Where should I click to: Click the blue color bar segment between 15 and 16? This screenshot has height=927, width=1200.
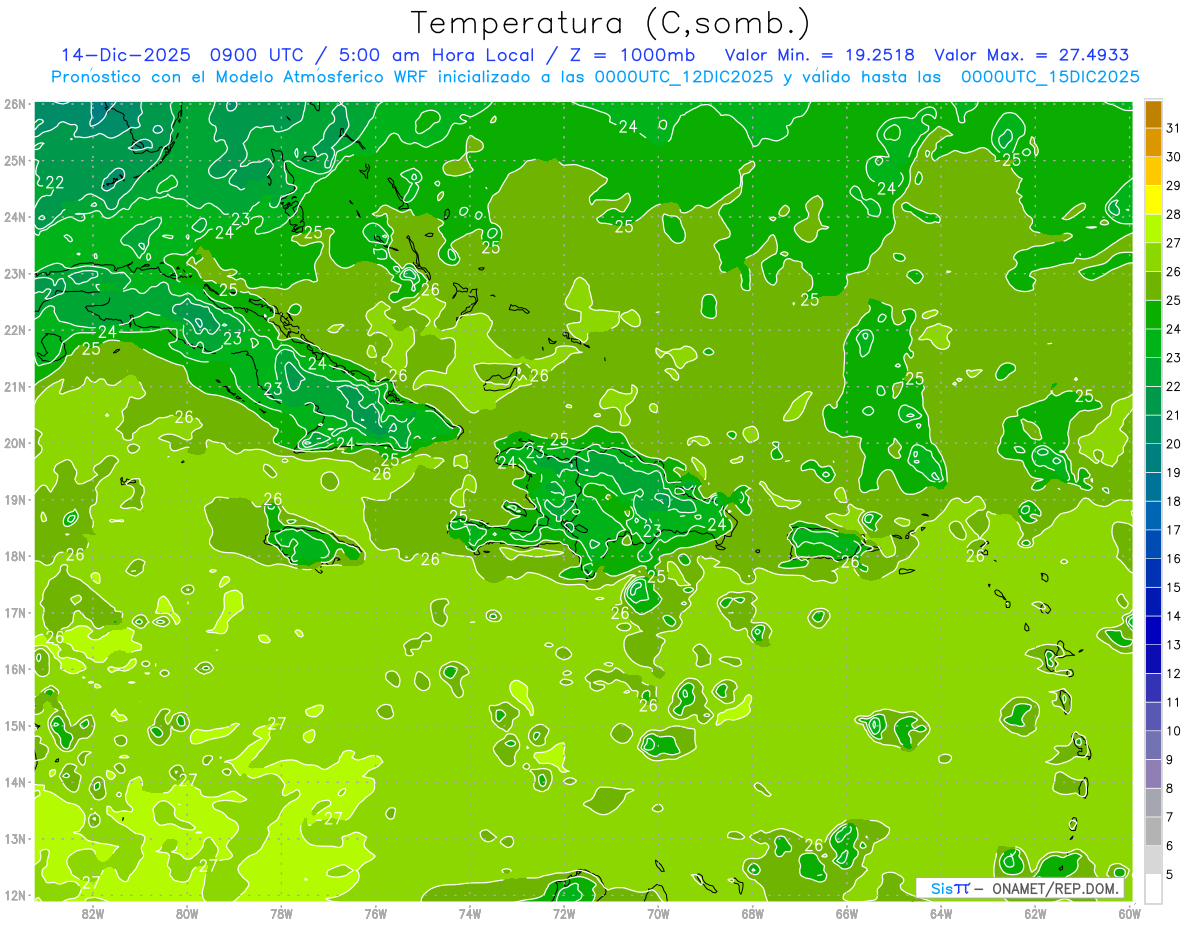coord(1153,574)
